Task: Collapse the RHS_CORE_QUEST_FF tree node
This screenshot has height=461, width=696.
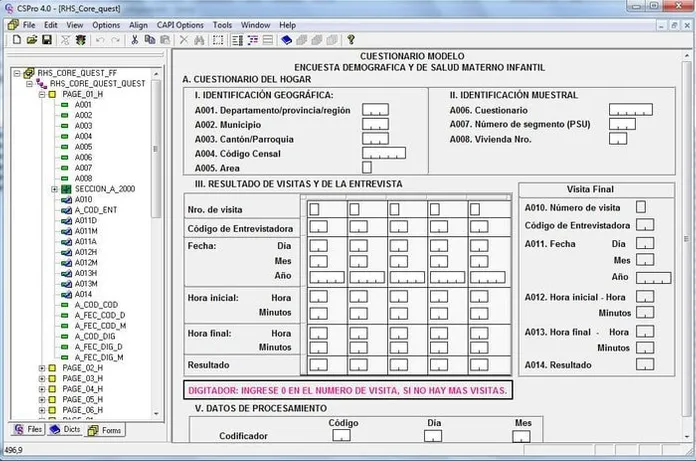Action: point(17,73)
